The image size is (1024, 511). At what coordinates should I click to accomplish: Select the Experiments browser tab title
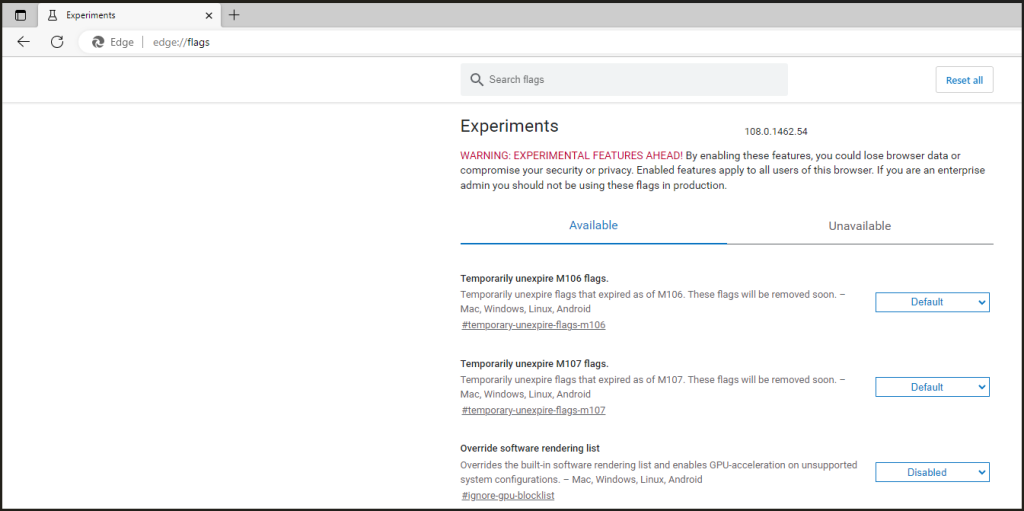pos(91,16)
